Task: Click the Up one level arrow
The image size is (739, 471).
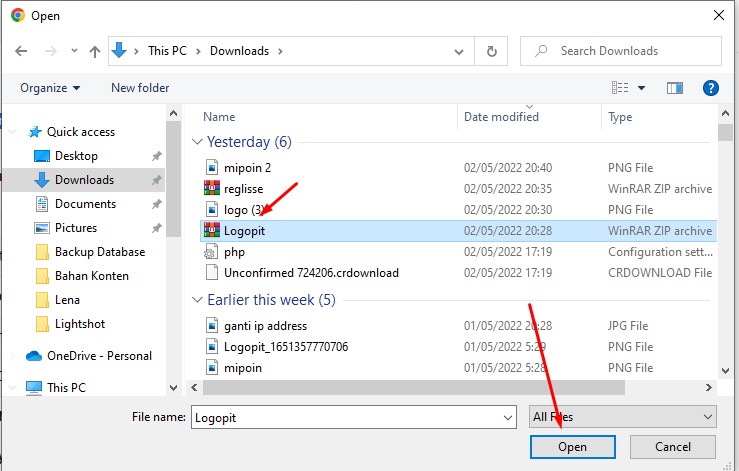Action: point(95,51)
